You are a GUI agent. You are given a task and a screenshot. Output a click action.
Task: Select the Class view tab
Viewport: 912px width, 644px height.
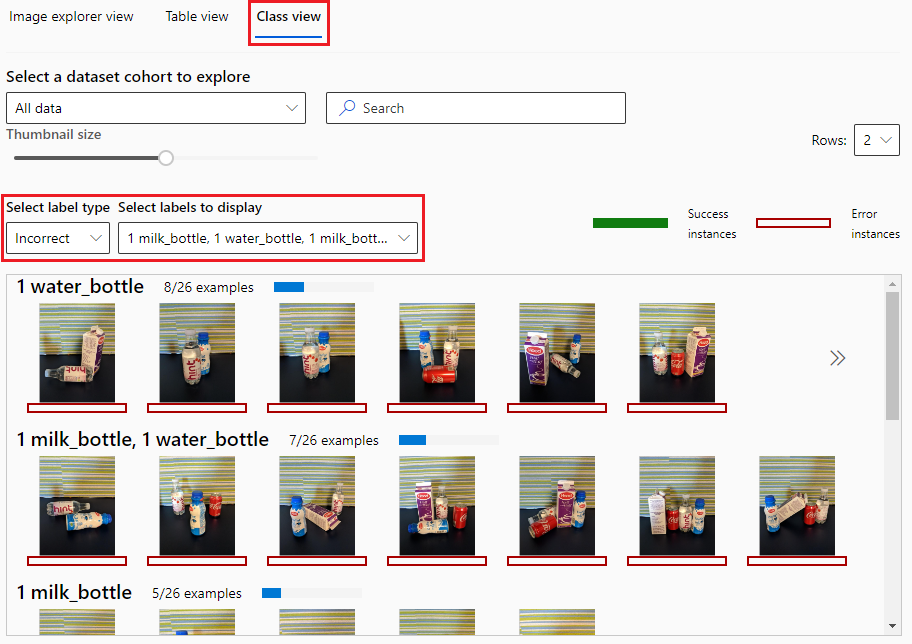(x=288, y=17)
